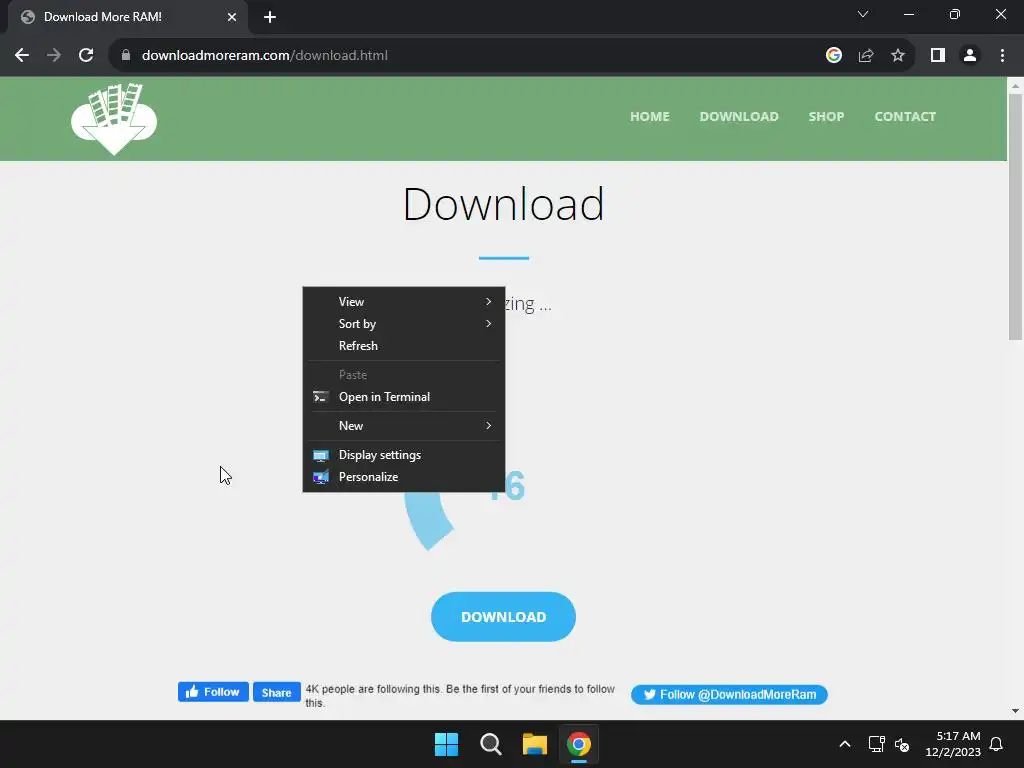Open the DOWNLOAD nav link
The image size is (1024, 768).
point(739,117)
